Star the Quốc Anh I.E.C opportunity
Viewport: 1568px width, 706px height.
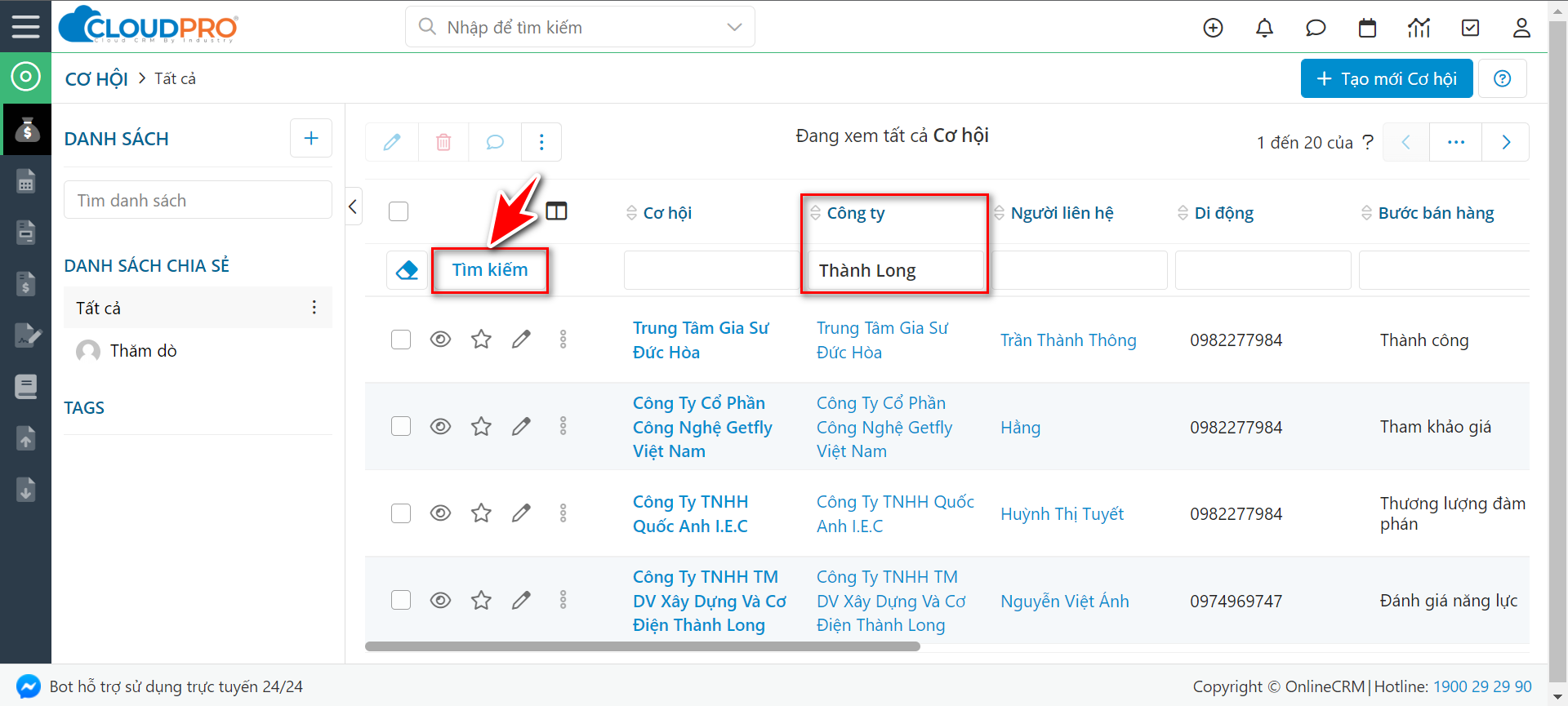coord(481,513)
